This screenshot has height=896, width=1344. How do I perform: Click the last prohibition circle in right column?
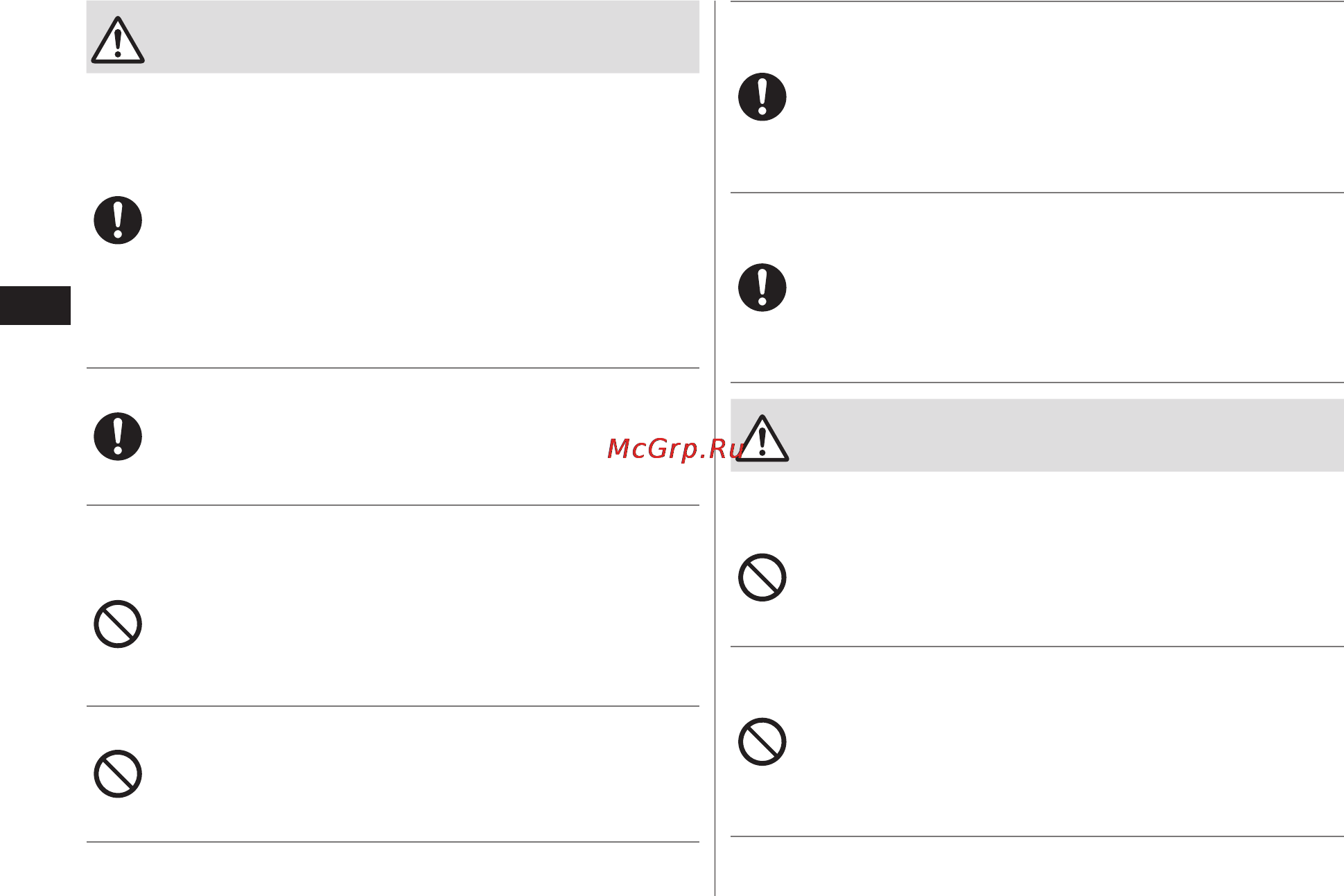point(762,741)
